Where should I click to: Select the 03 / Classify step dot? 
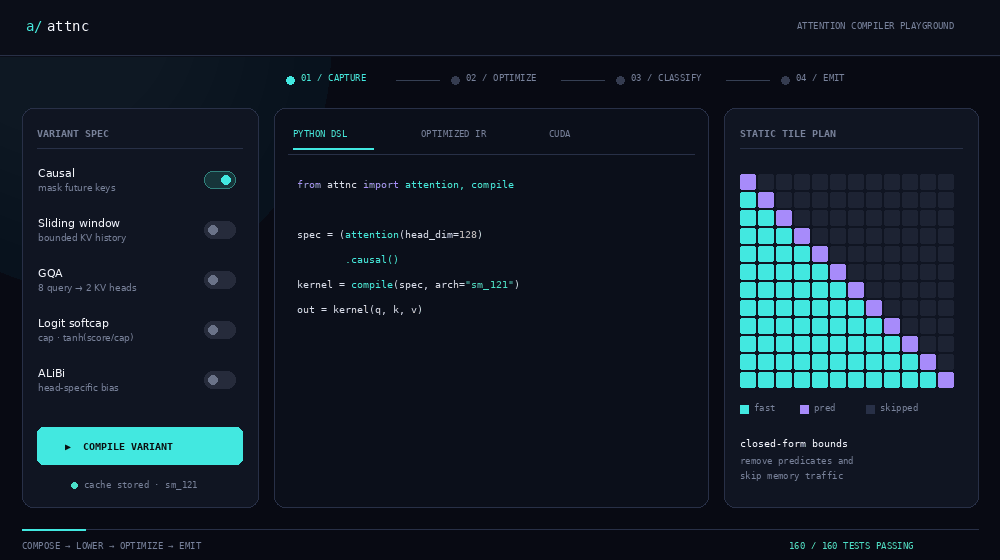click(621, 80)
